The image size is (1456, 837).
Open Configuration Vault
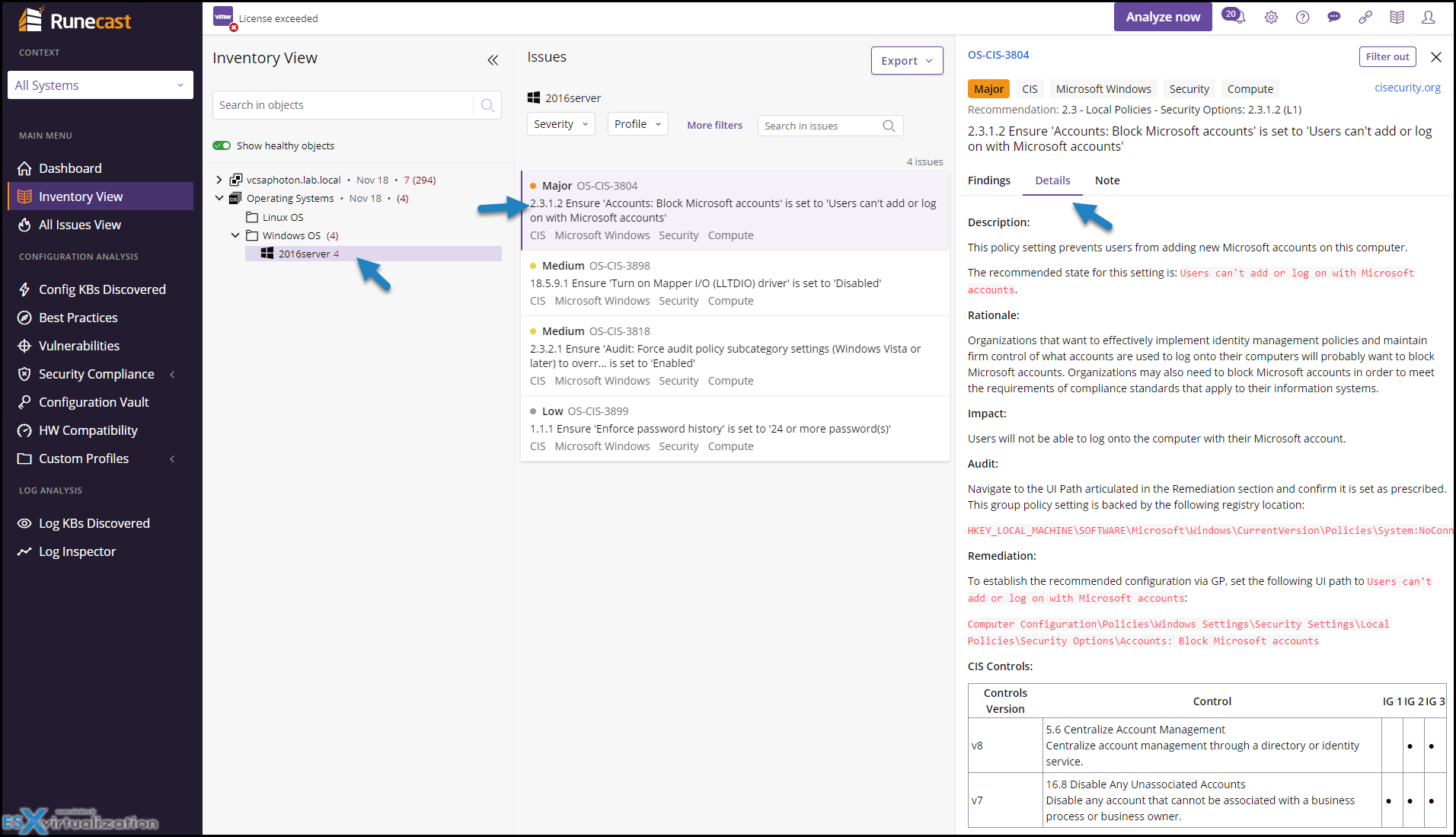coord(101,402)
